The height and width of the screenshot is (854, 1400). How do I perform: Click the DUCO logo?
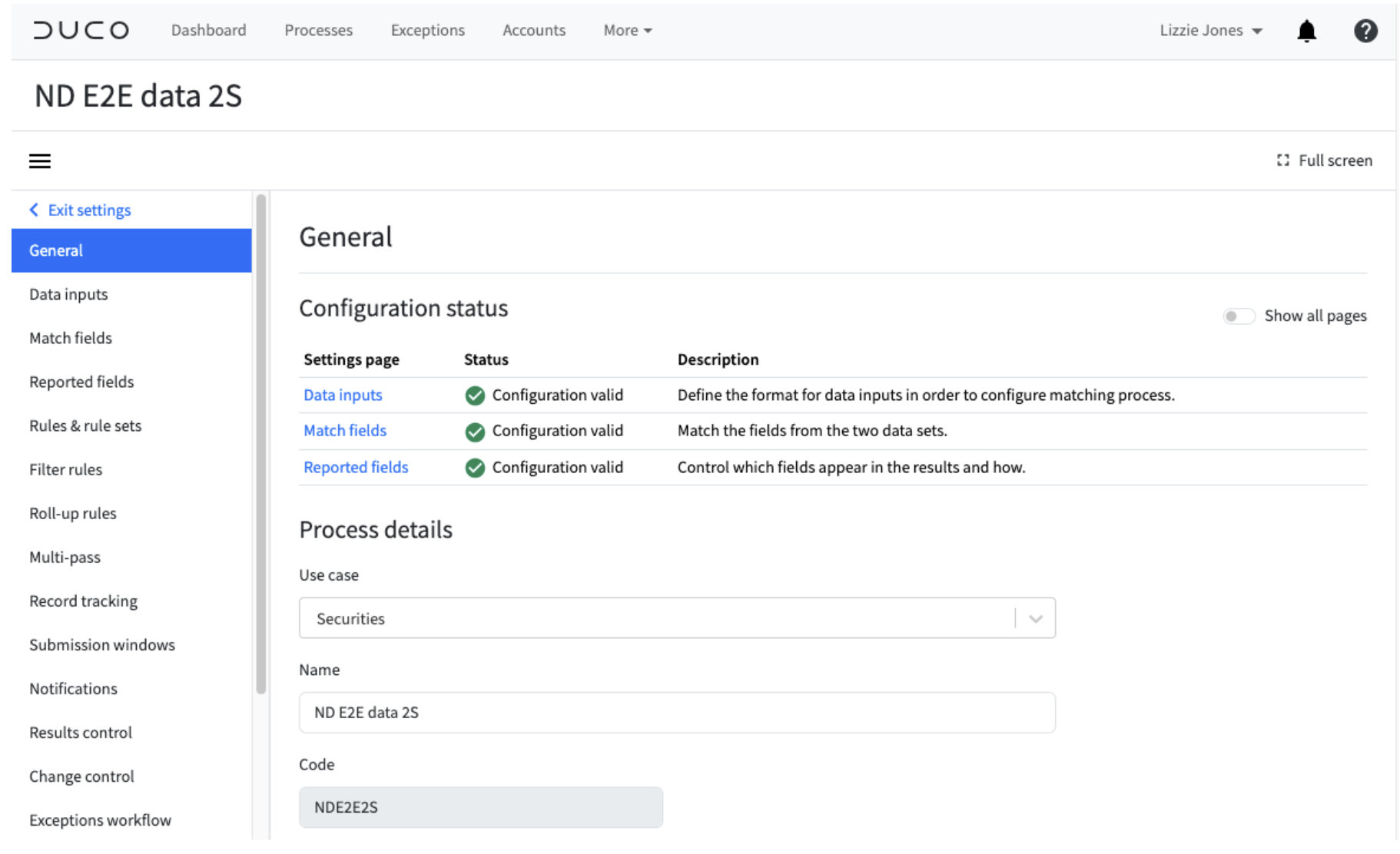click(x=80, y=30)
